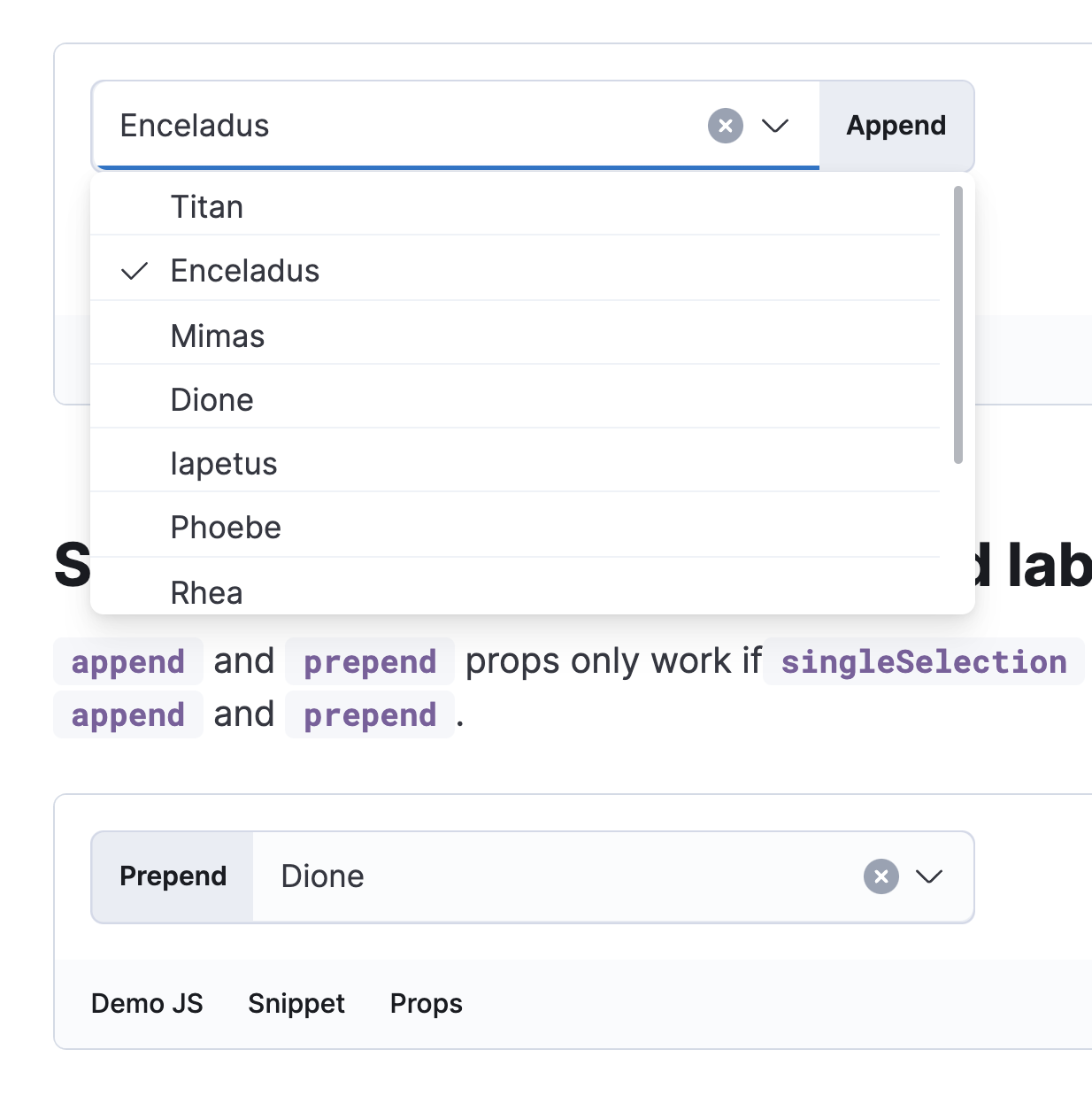Open the Props tab
This screenshot has width=1092, height=1096.
tap(427, 1004)
